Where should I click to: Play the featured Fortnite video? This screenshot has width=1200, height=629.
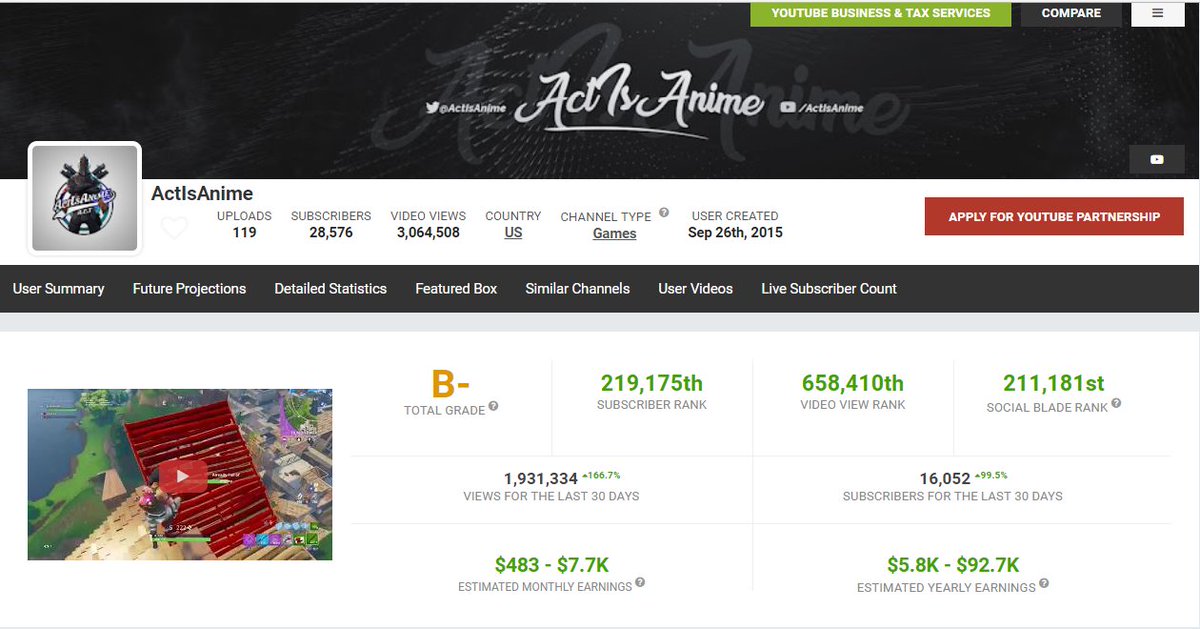click(x=182, y=476)
